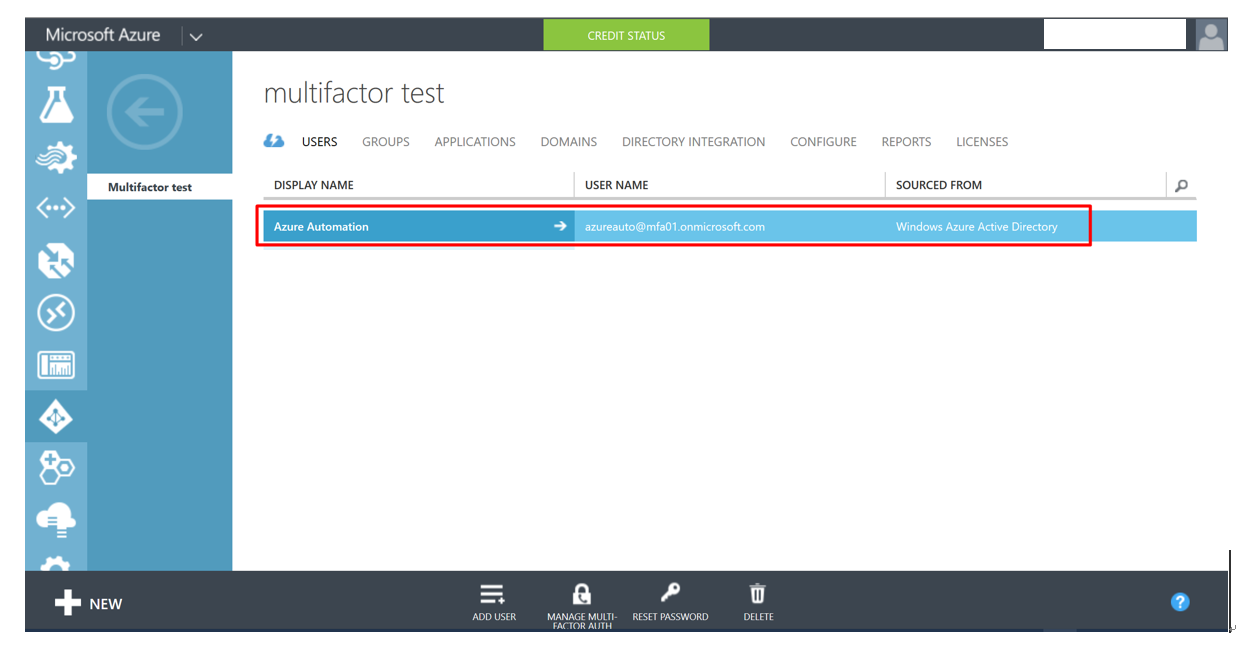Switch to the Users tab
The height and width of the screenshot is (664, 1260).
pyautogui.click(x=320, y=142)
